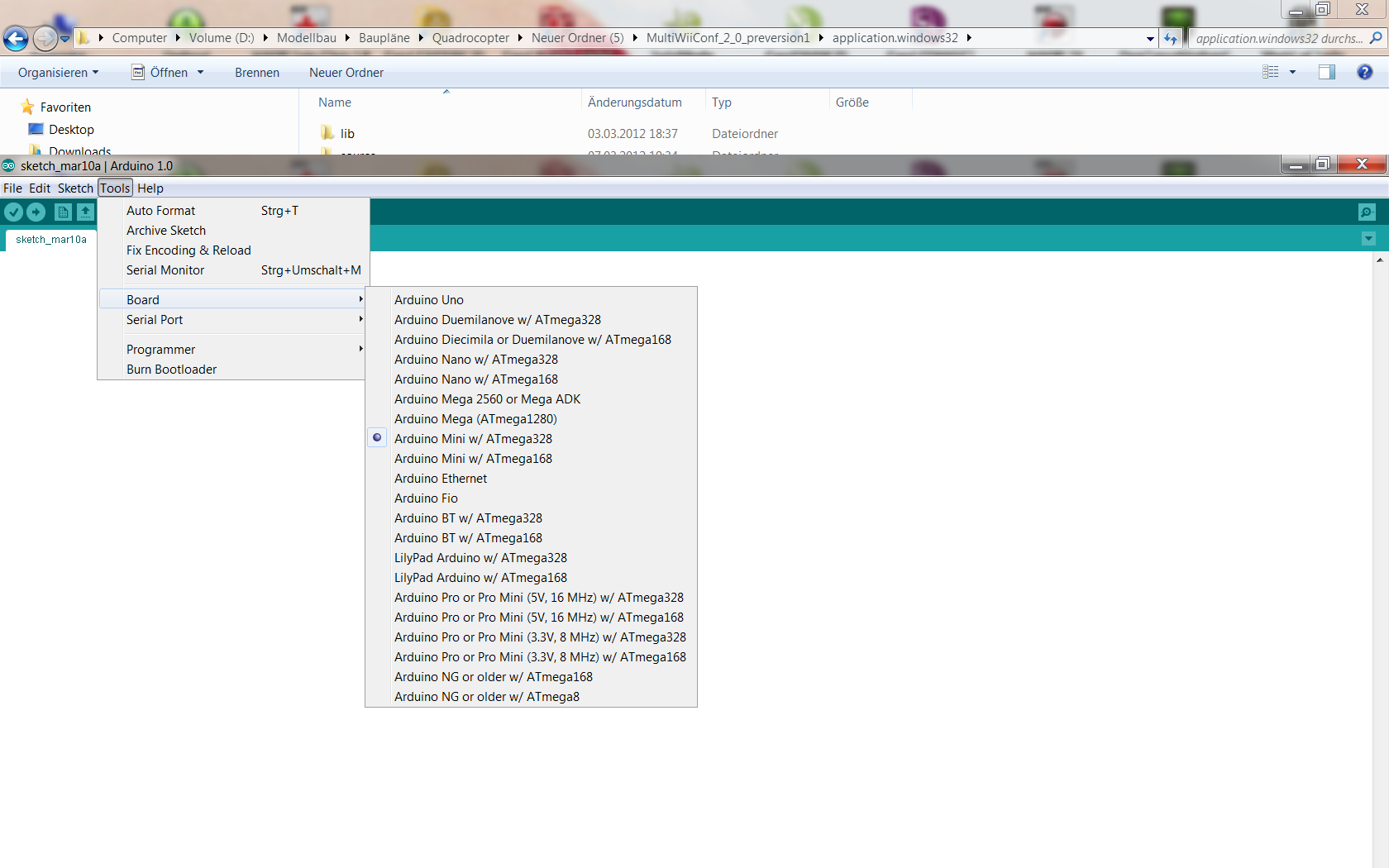Choose Burn Bootloader menu entry

click(231, 370)
